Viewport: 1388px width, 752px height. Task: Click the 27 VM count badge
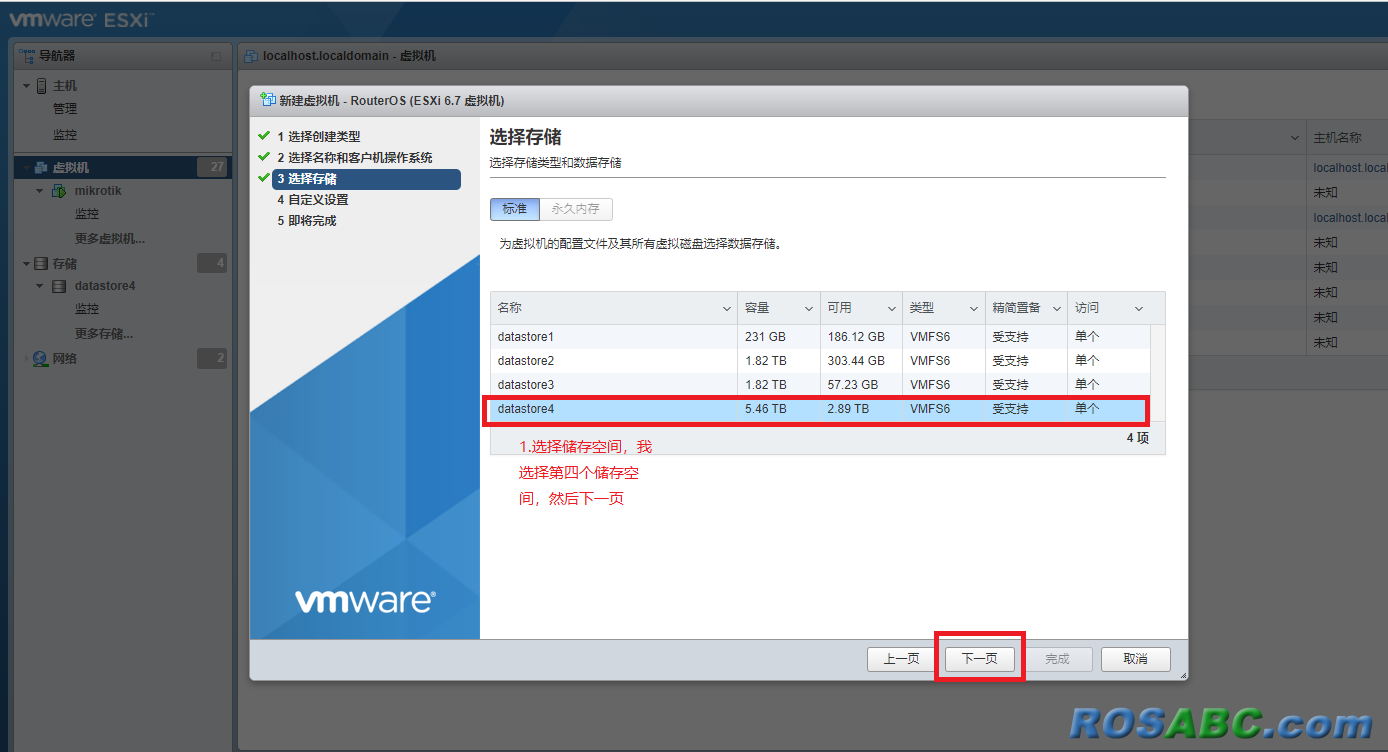pos(212,168)
